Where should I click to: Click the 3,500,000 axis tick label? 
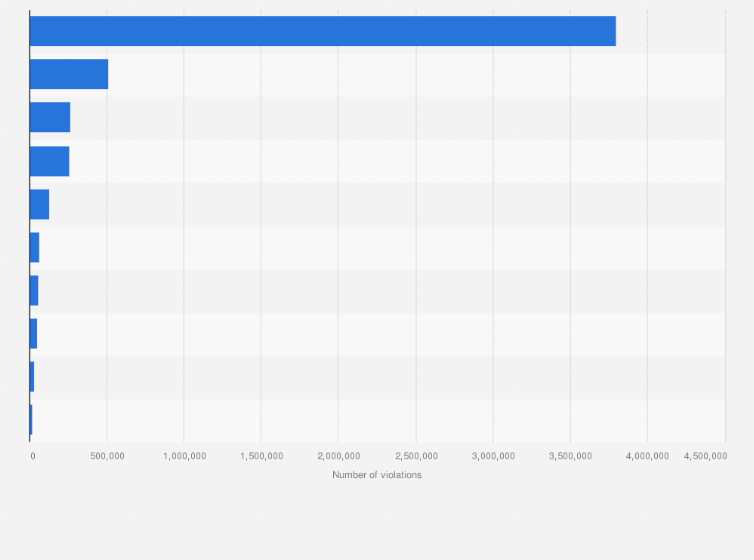(x=570, y=456)
